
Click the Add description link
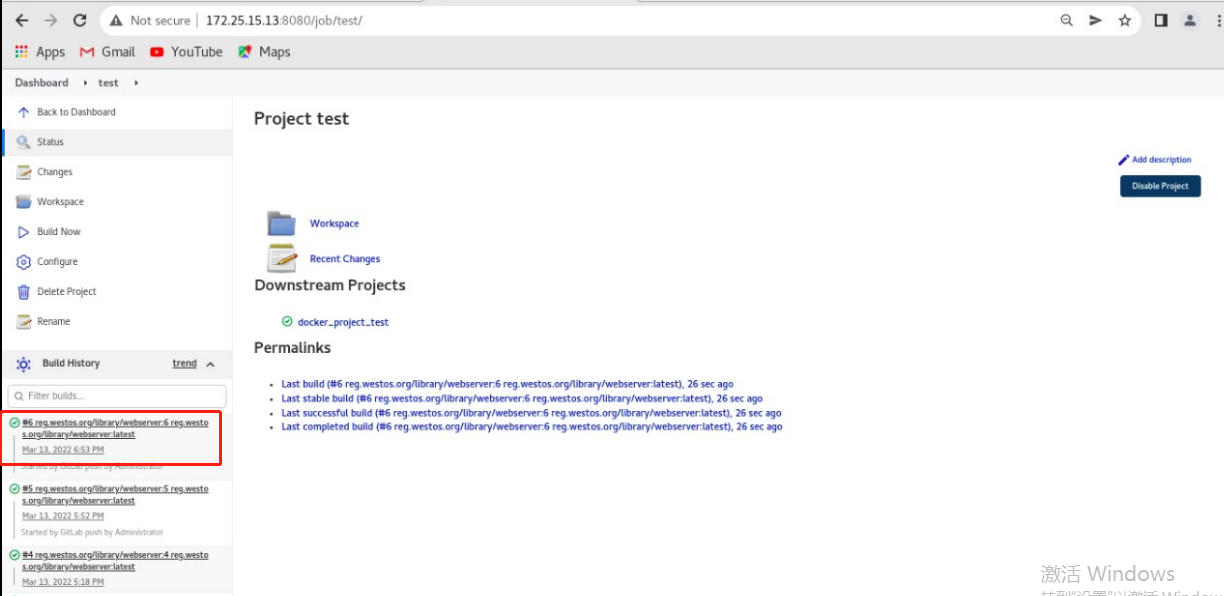coord(1162,160)
